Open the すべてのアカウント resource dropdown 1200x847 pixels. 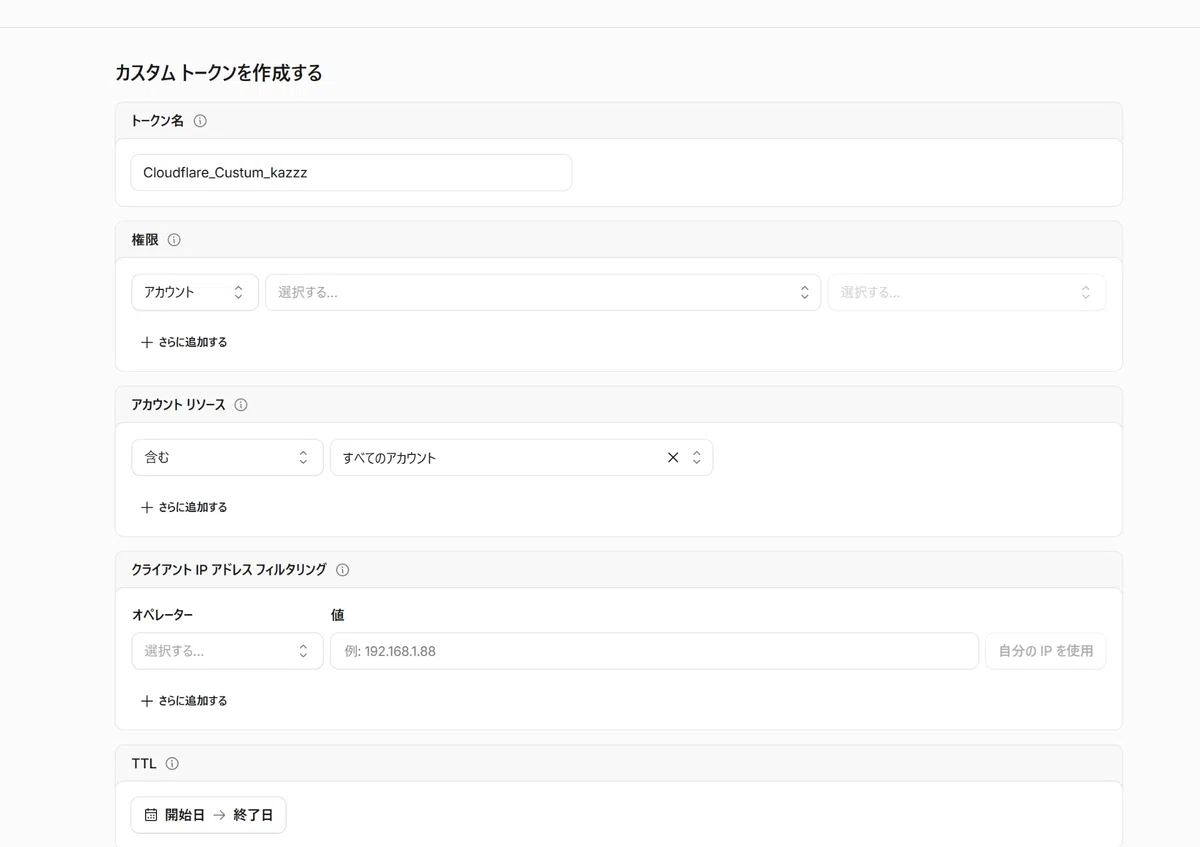[521, 457]
